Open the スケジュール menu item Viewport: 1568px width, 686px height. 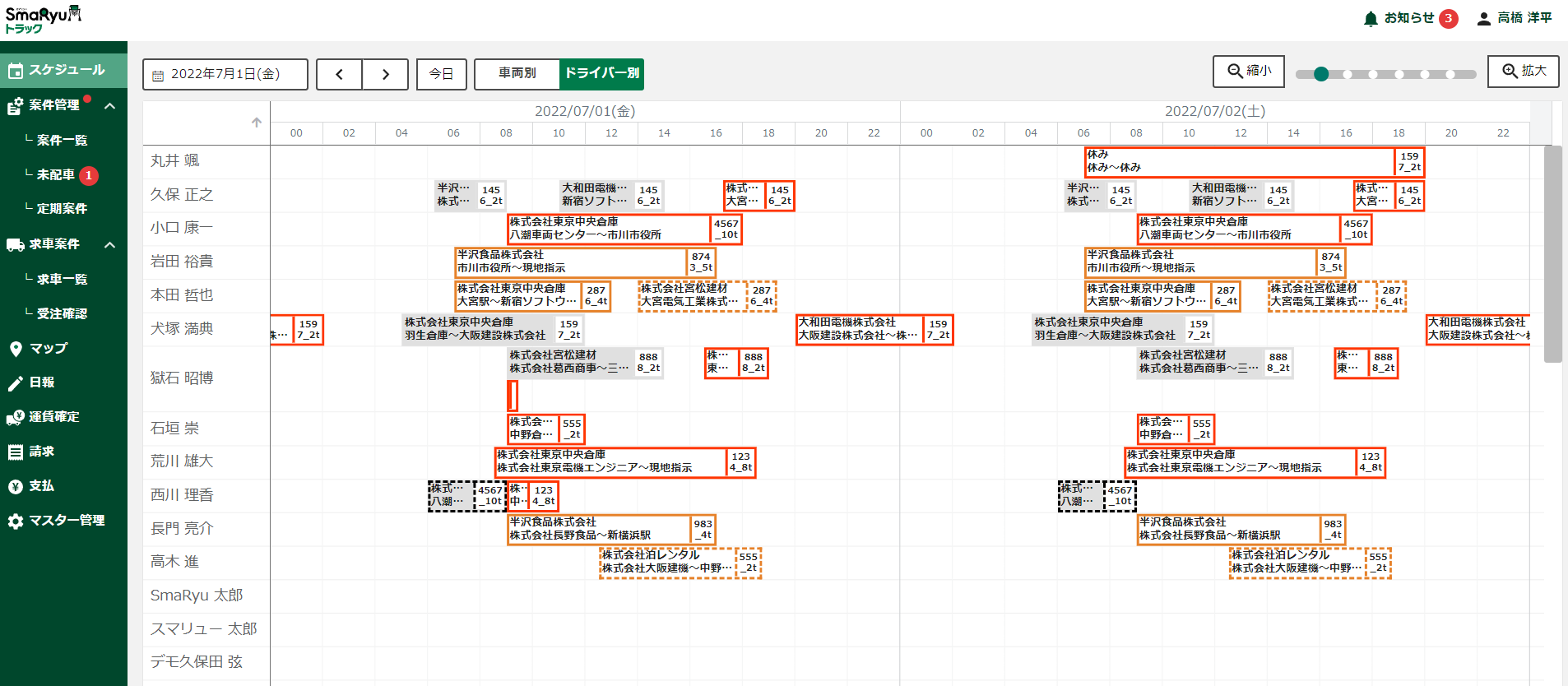[63, 71]
